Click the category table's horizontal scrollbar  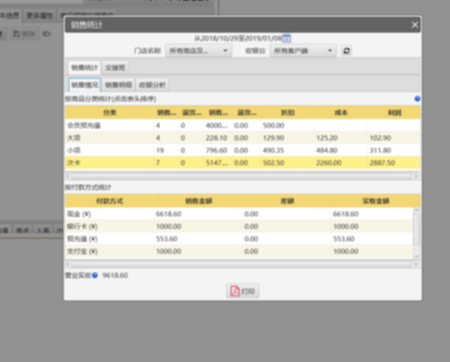242,176
